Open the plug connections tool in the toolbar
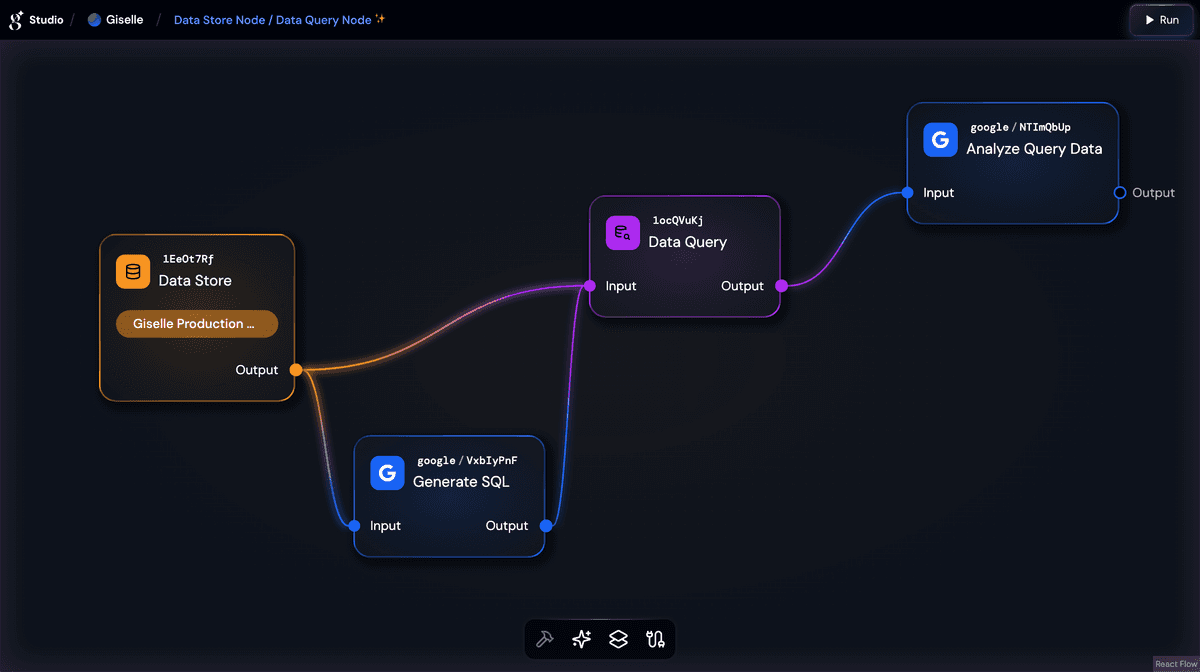The width and height of the screenshot is (1200, 672). pyautogui.click(x=655, y=639)
